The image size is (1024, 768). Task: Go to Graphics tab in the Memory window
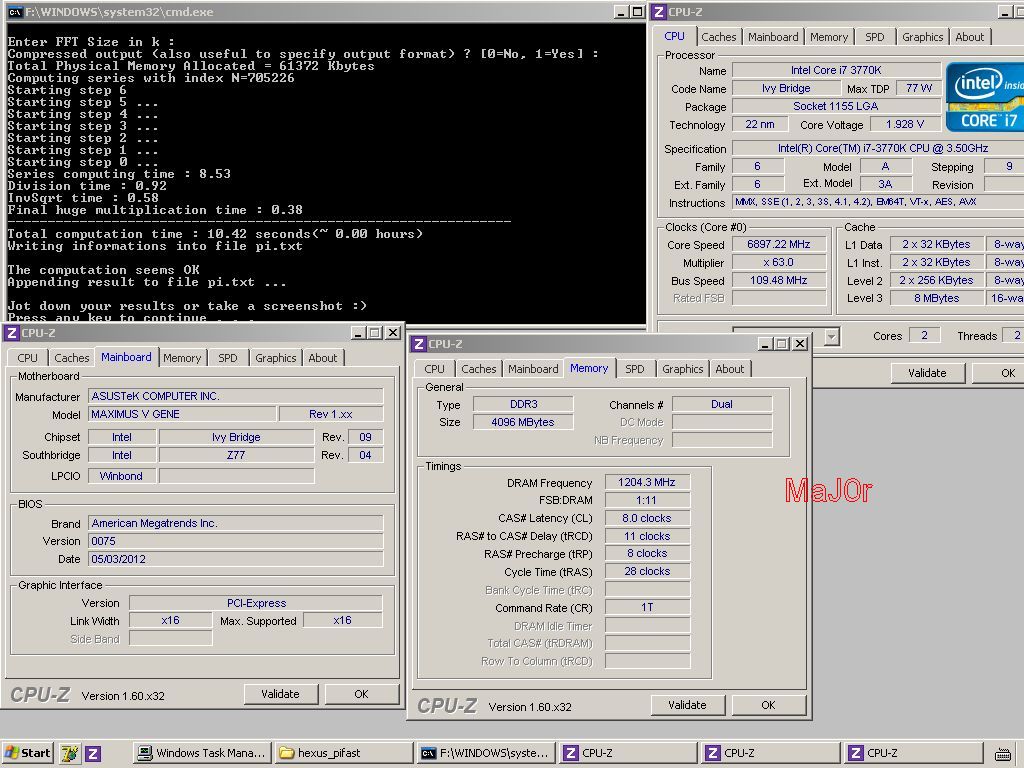tap(682, 369)
